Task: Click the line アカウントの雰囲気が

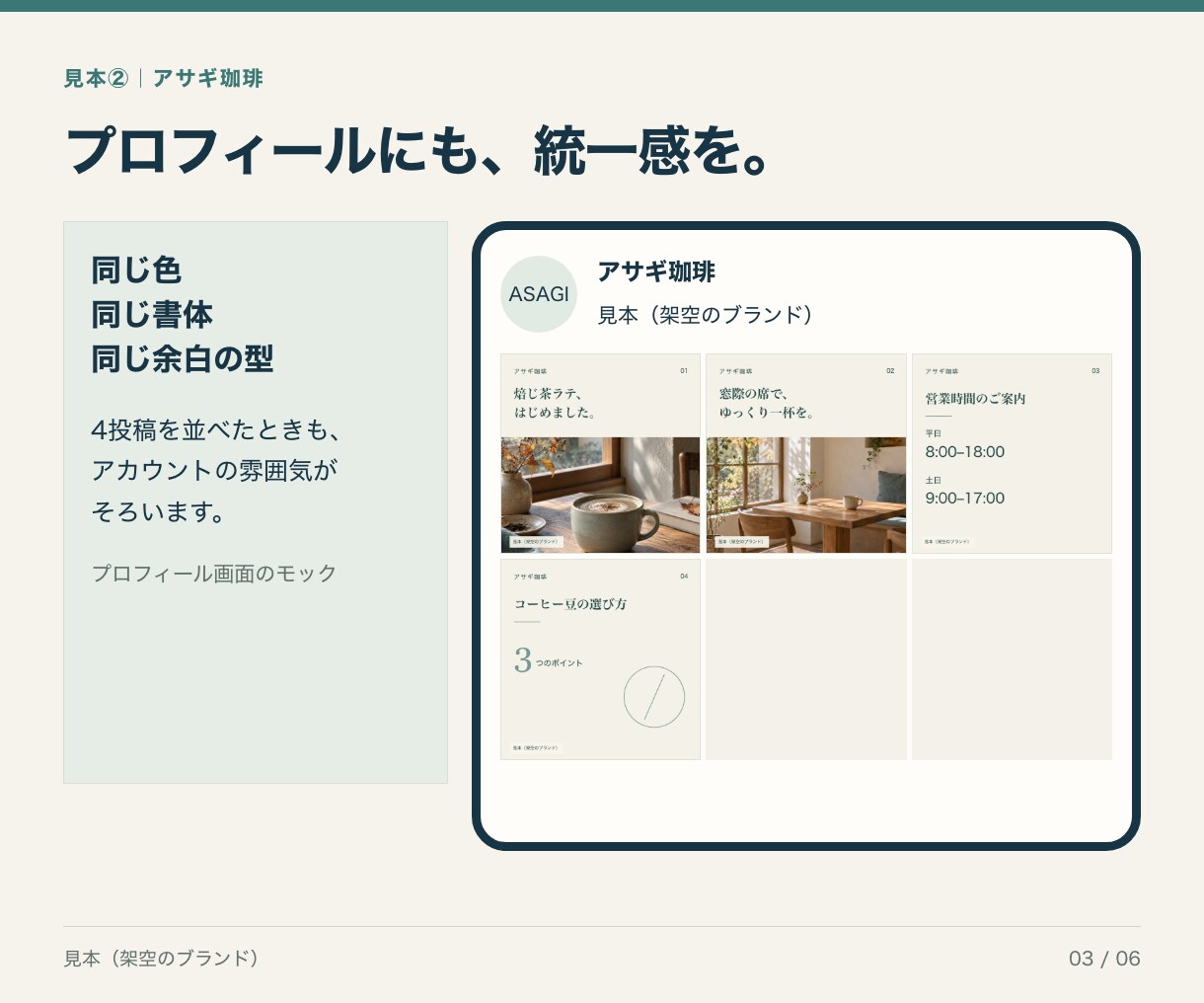Action: 214,471
